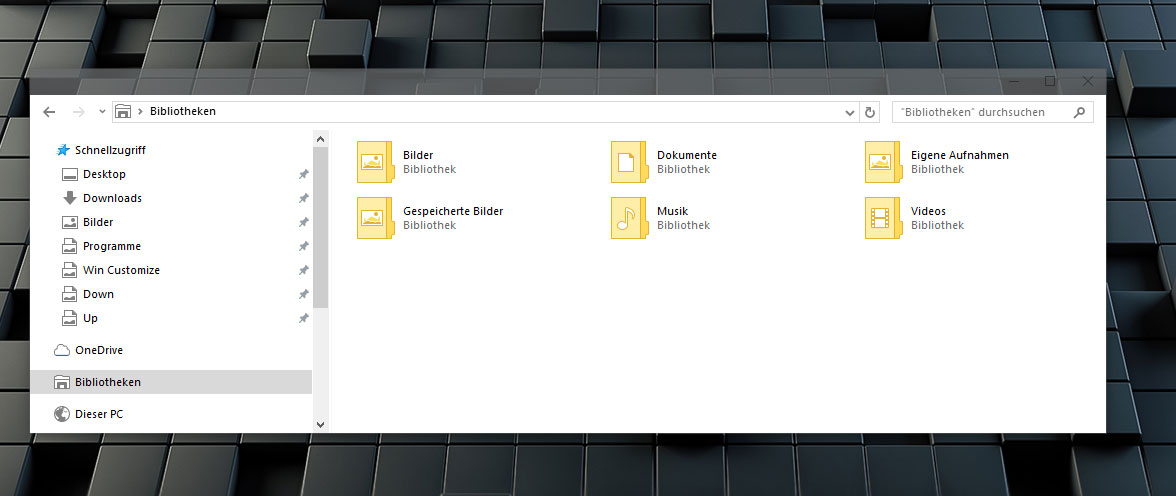Click the navigation pane scroll up arrow

(321, 139)
